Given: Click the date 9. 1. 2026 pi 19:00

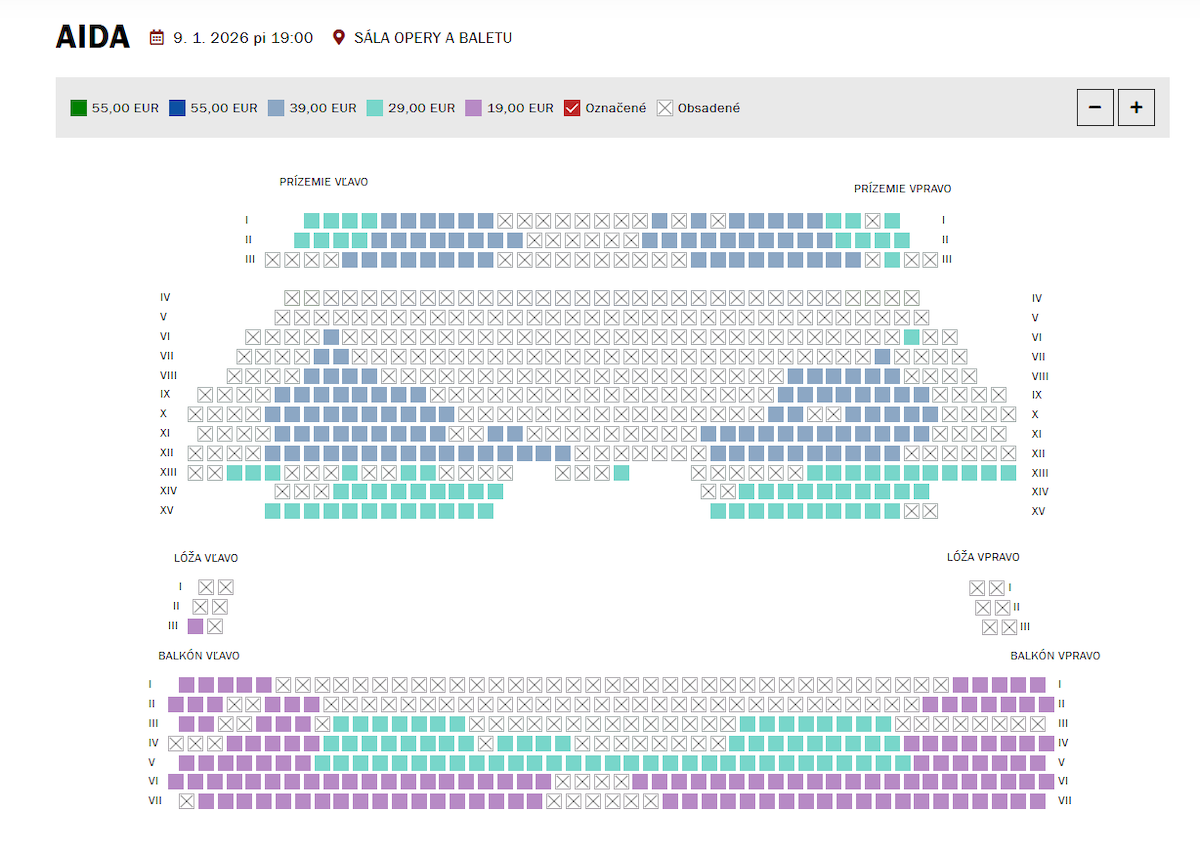Looking at the screenshot, I should tap(243, 38).
